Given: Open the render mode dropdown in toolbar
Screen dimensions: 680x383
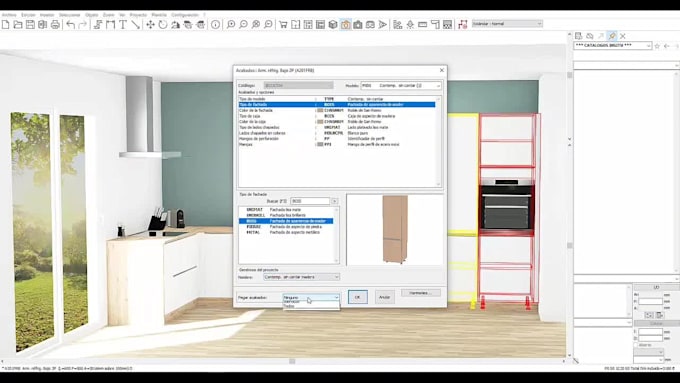Looking at the screenshot, I should point(507,24).
